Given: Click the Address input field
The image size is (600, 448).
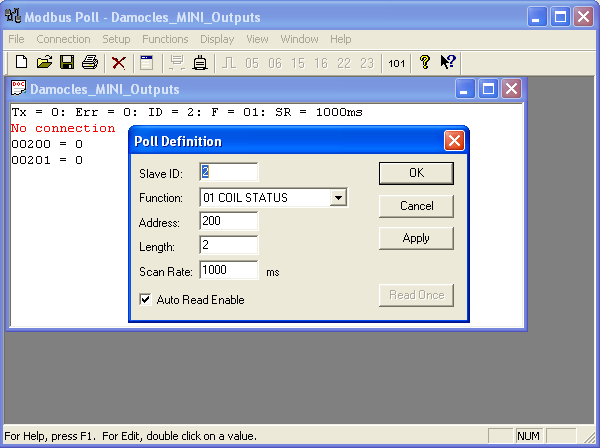Looking at the screenshot, I should tap(228, 221).
